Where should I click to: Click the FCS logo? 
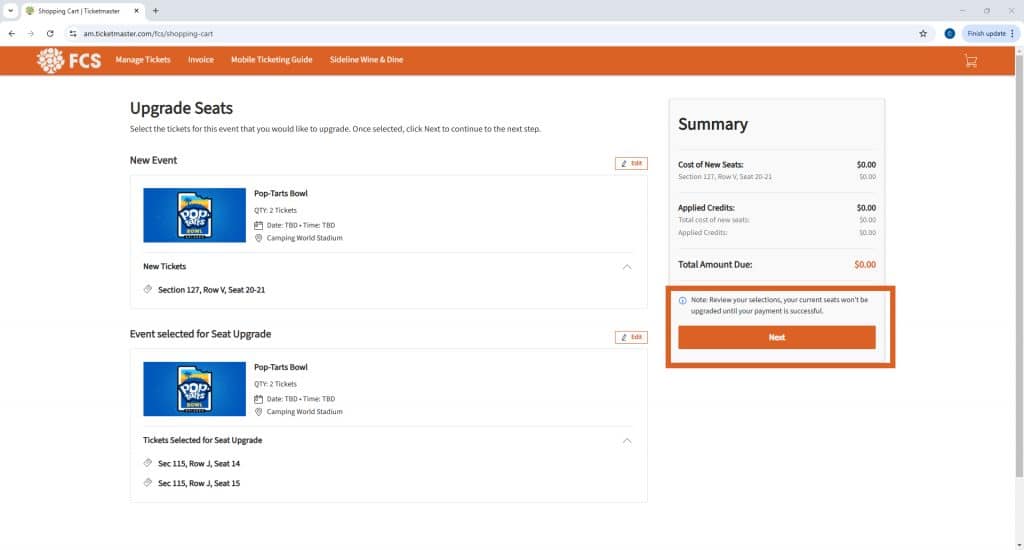[x=69, y=61]
